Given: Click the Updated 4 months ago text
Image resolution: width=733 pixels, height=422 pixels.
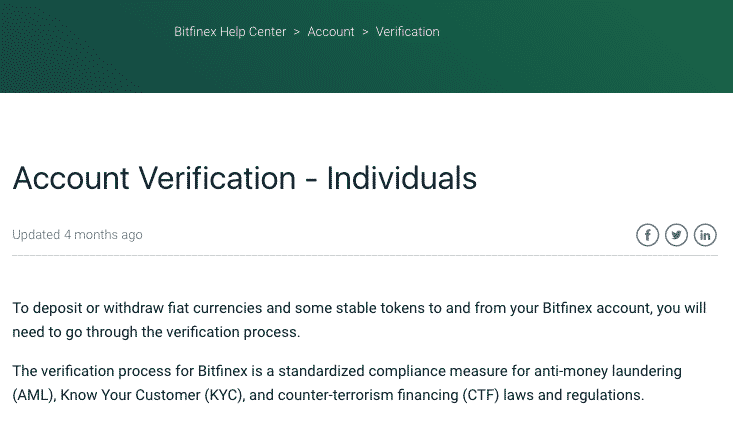Looking at the screenshot, I should click(77, 235).
